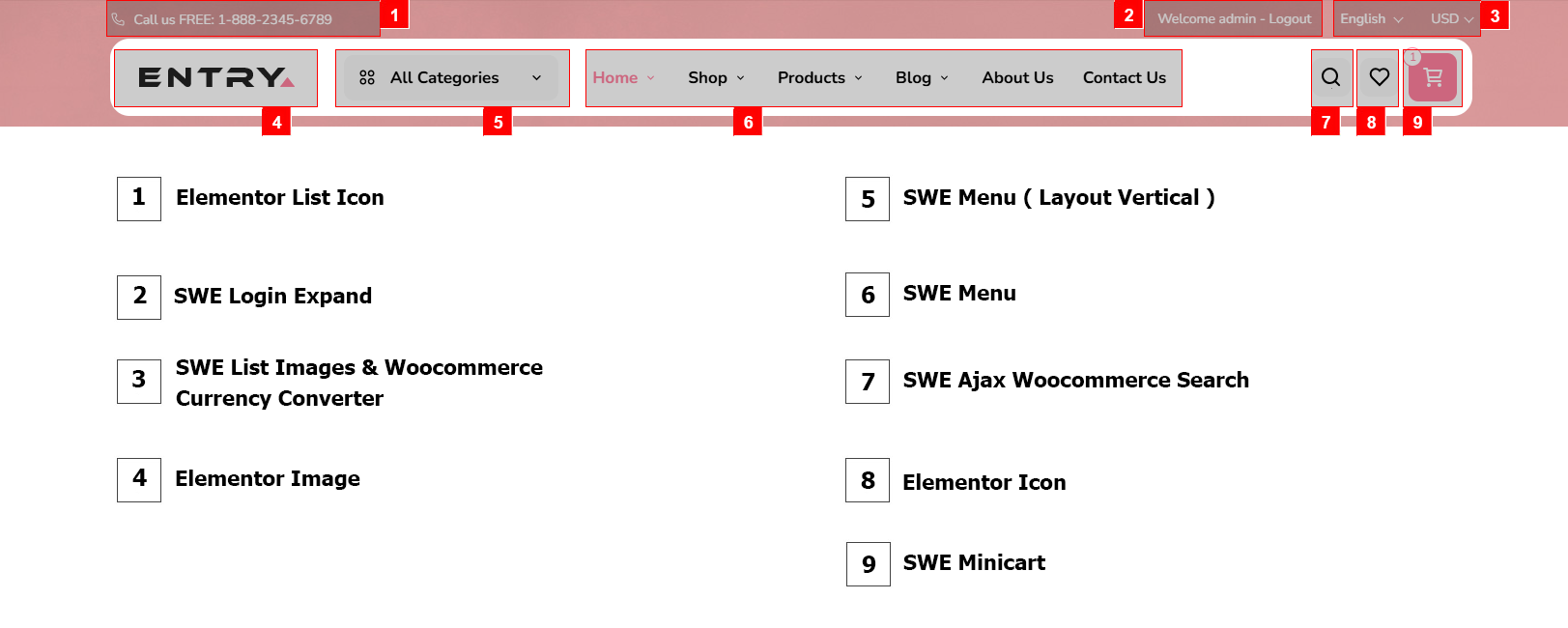
Task: Select the Shop menu item
Action: coord(707,77)
